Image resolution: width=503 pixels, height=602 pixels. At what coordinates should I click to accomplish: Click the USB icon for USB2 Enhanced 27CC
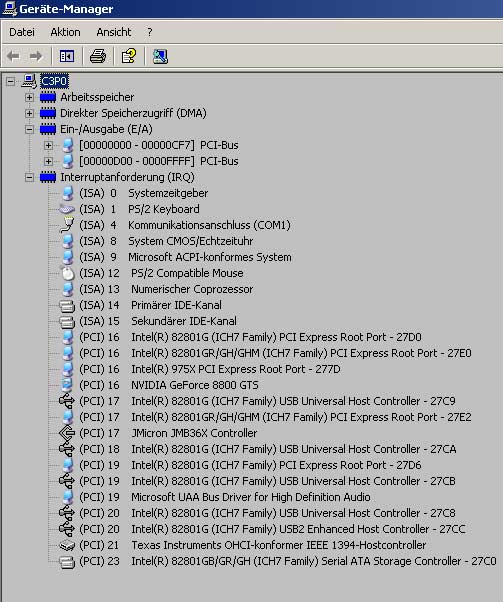coord(67,529)
